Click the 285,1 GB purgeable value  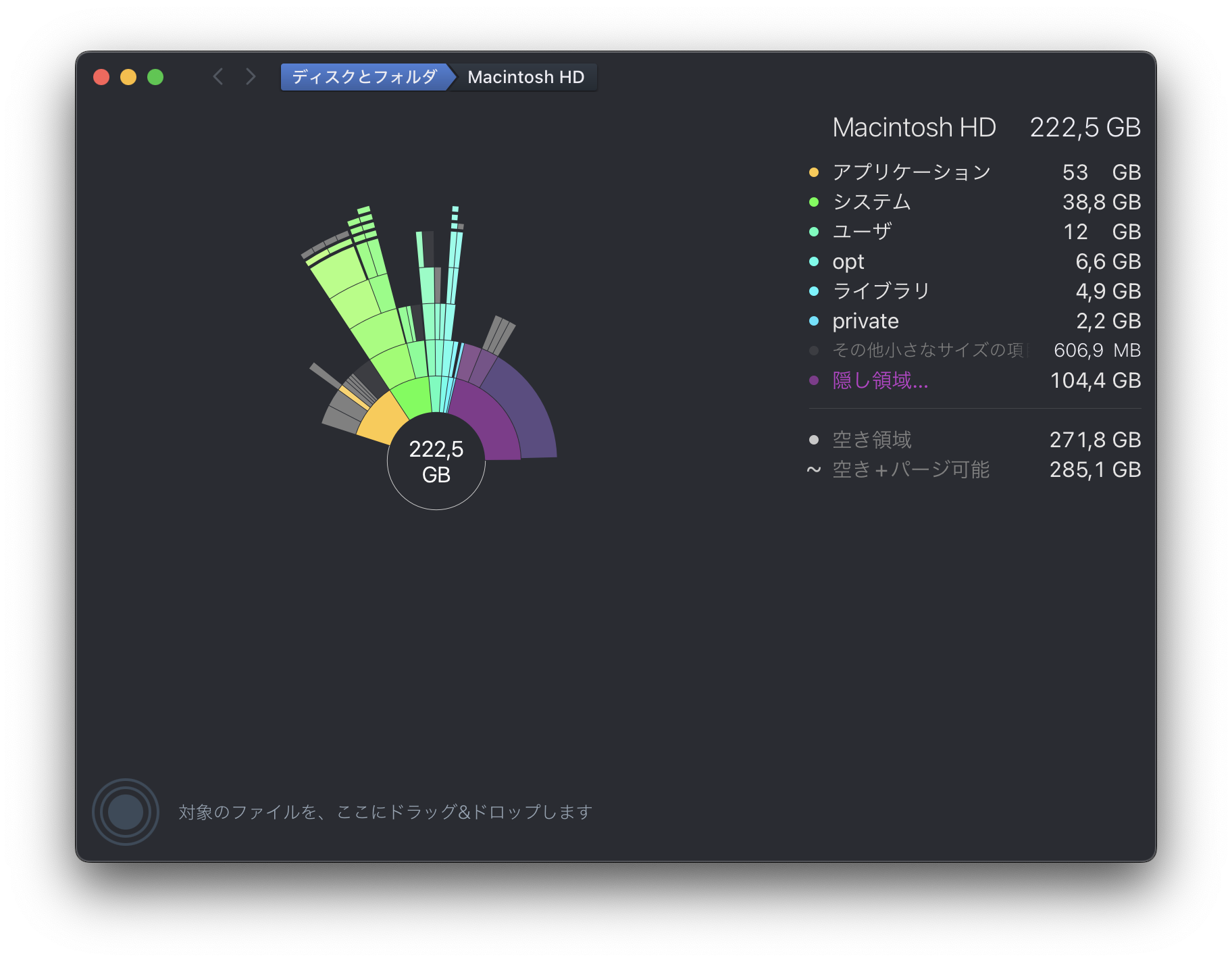1096,470
